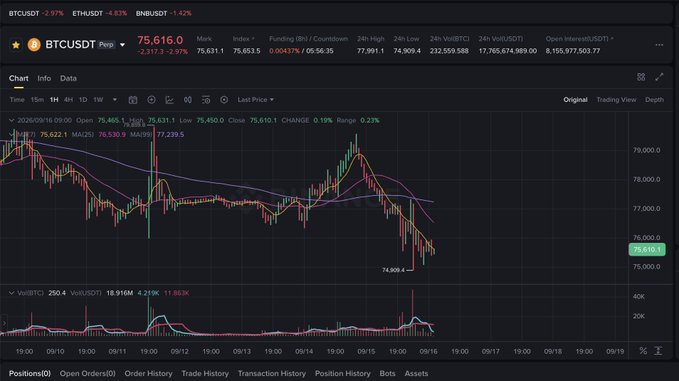Switch to the Info tab
679x381 pixels.
(x=44, y=78)
